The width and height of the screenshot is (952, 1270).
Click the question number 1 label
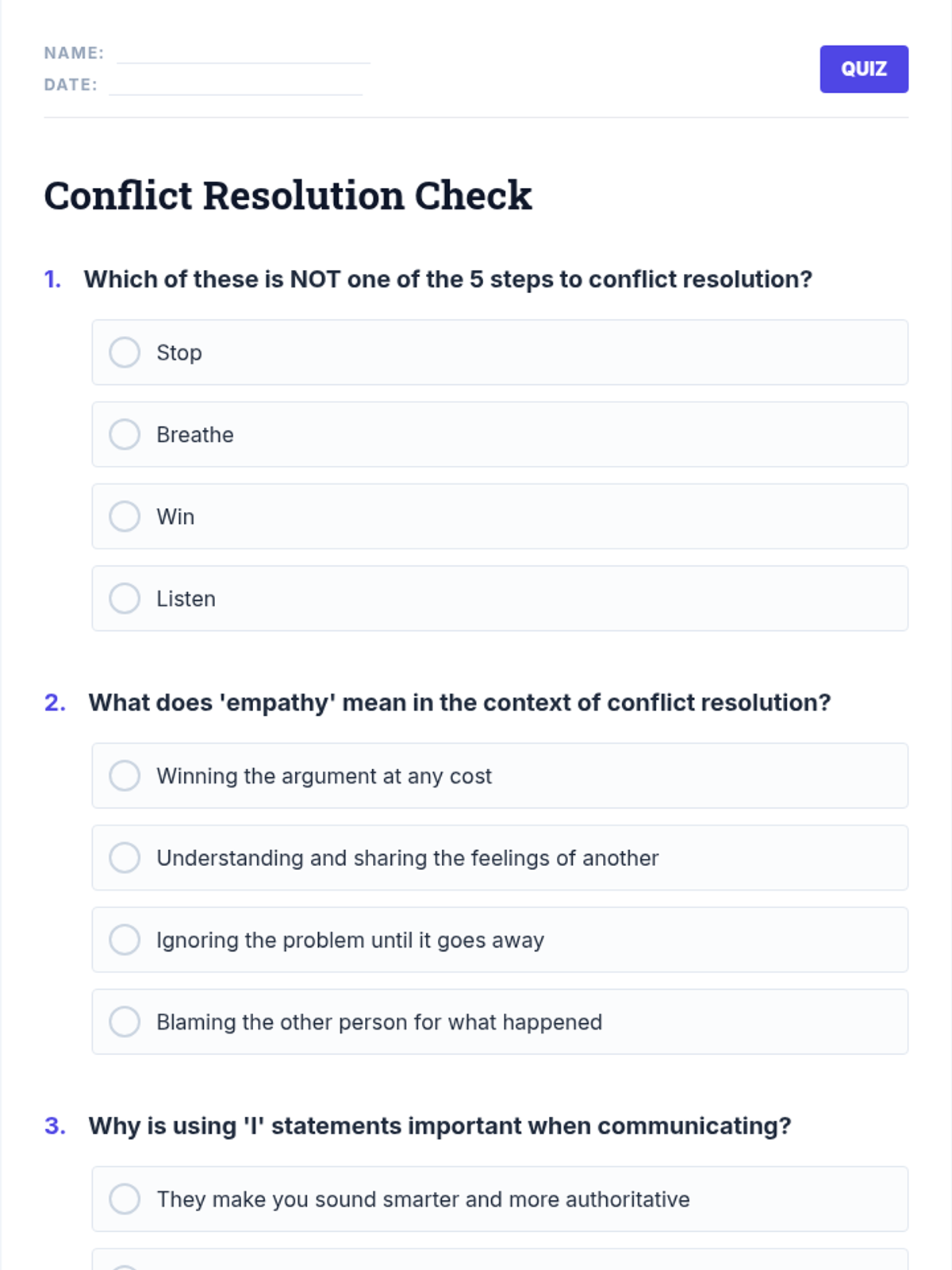point(52,279)
